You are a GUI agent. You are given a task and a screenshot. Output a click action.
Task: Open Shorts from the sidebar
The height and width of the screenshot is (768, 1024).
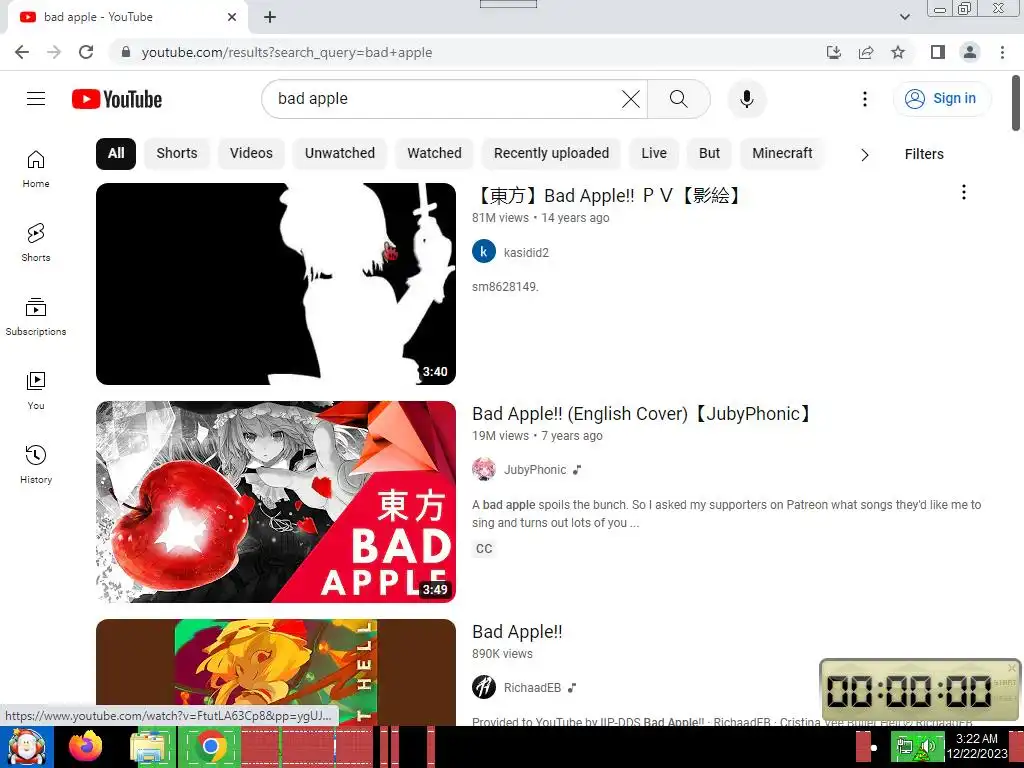coord(36,242)
